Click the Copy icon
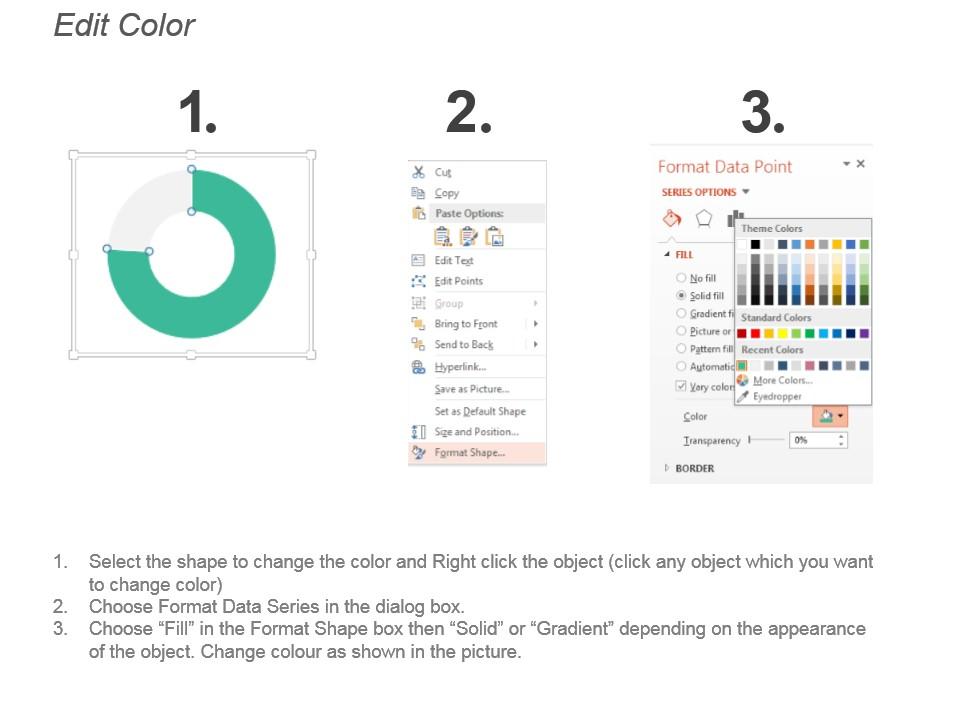 click(418, 192)
